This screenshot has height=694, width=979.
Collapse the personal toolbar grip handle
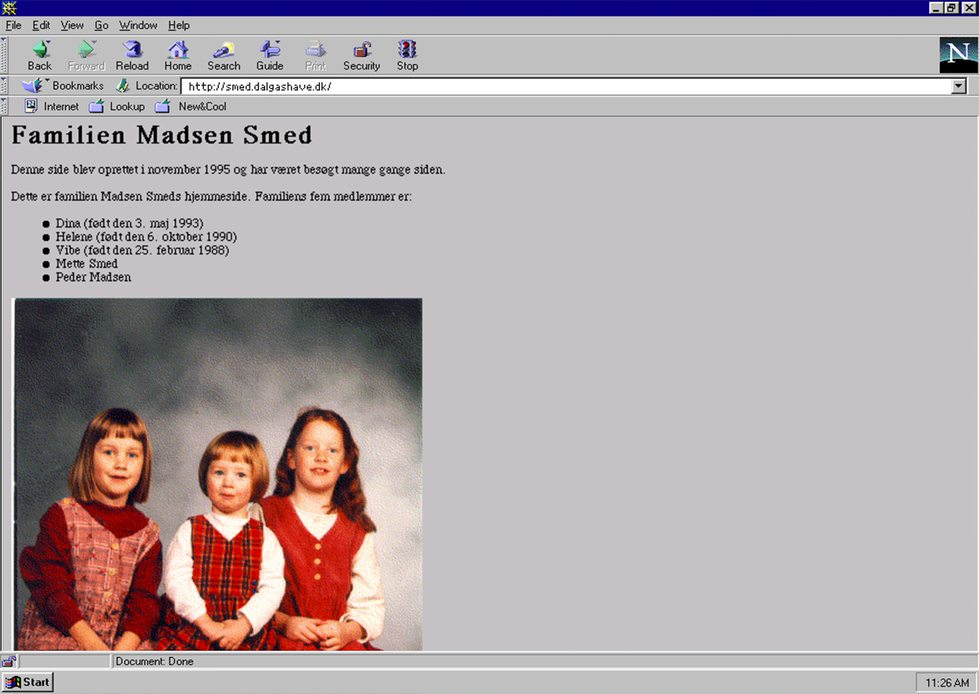(4, 106)
